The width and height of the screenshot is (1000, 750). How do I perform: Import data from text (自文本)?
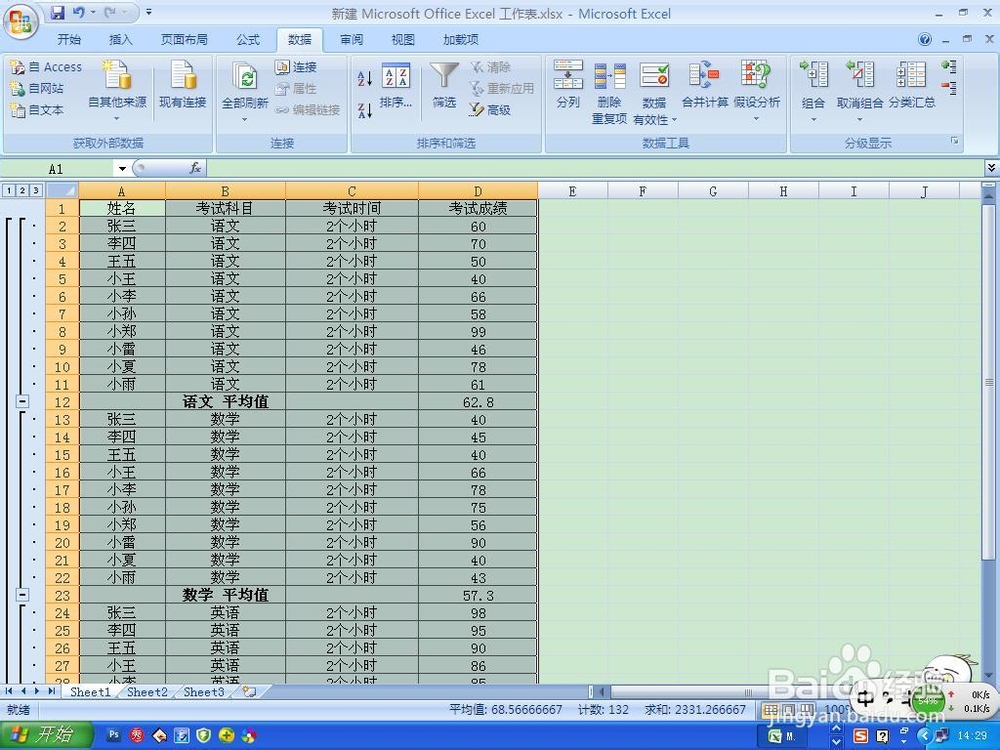(37, 110)
